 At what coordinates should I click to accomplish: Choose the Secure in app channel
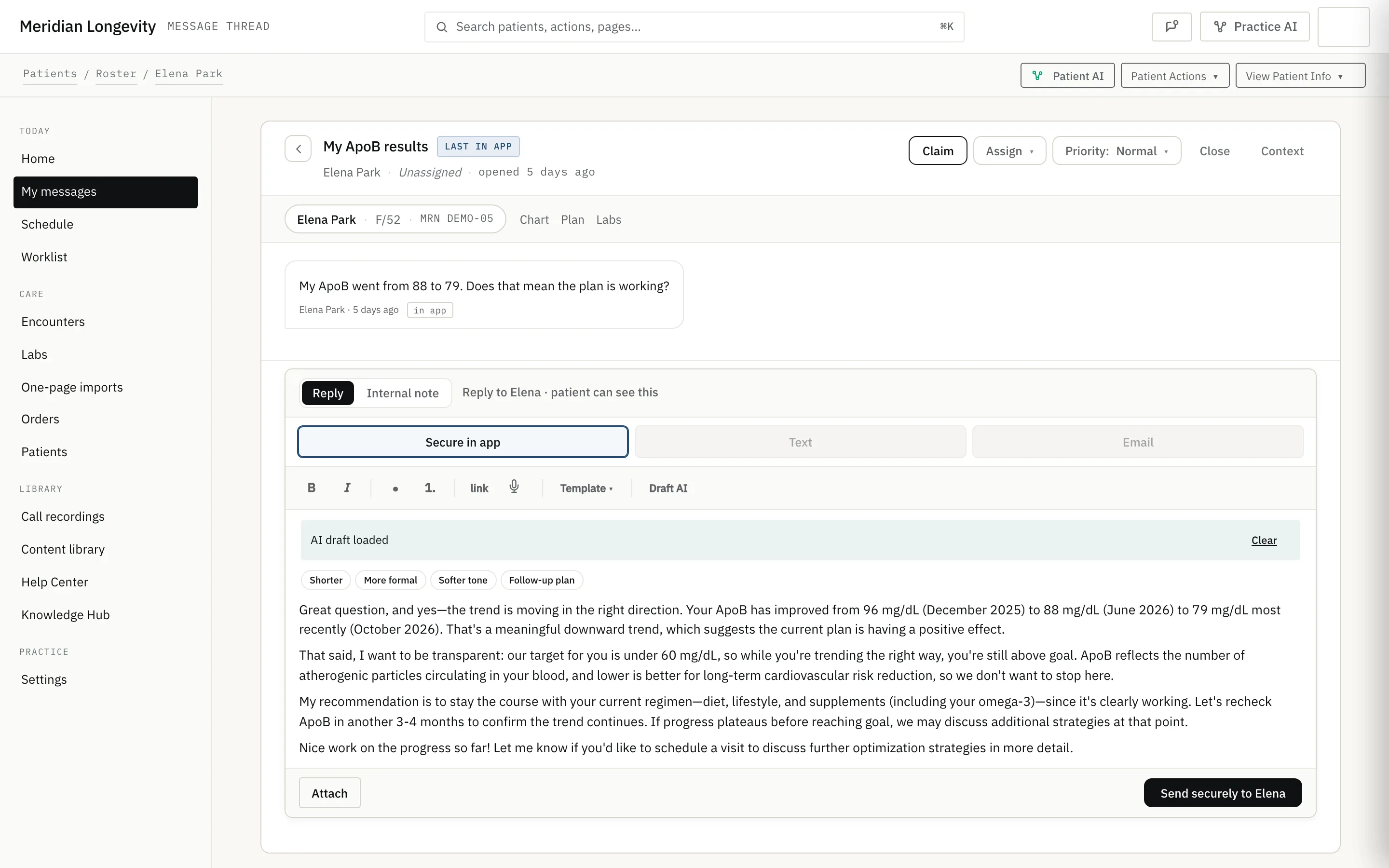pos(463,442)
